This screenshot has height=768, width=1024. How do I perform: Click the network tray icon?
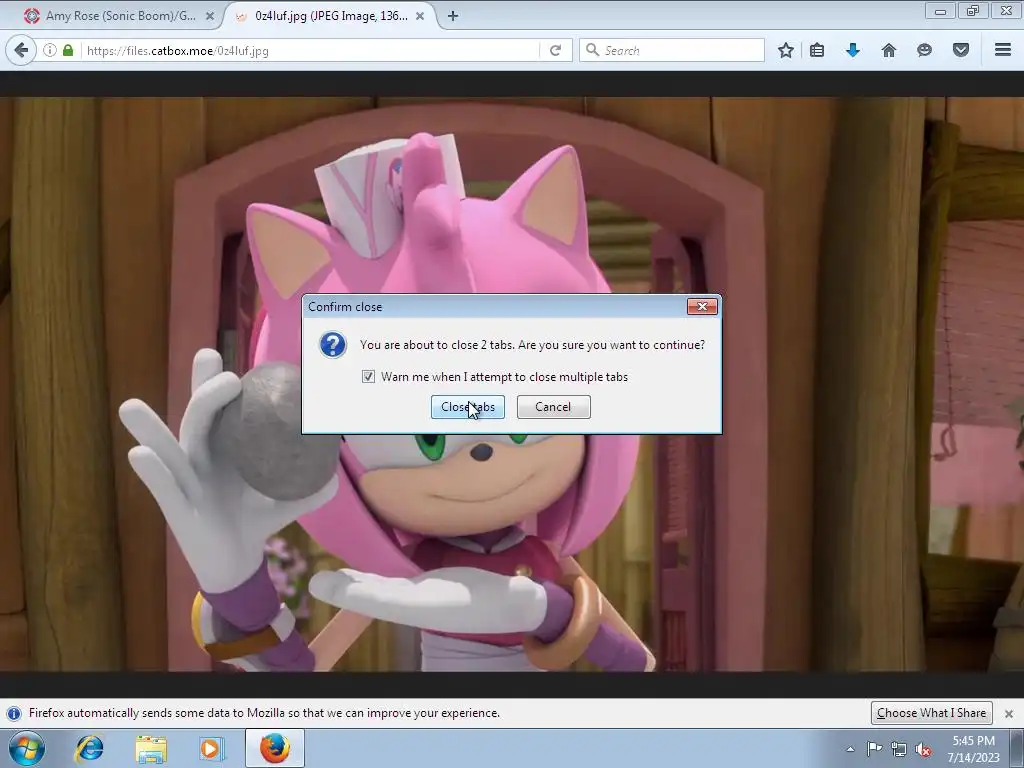pos(899,749)
